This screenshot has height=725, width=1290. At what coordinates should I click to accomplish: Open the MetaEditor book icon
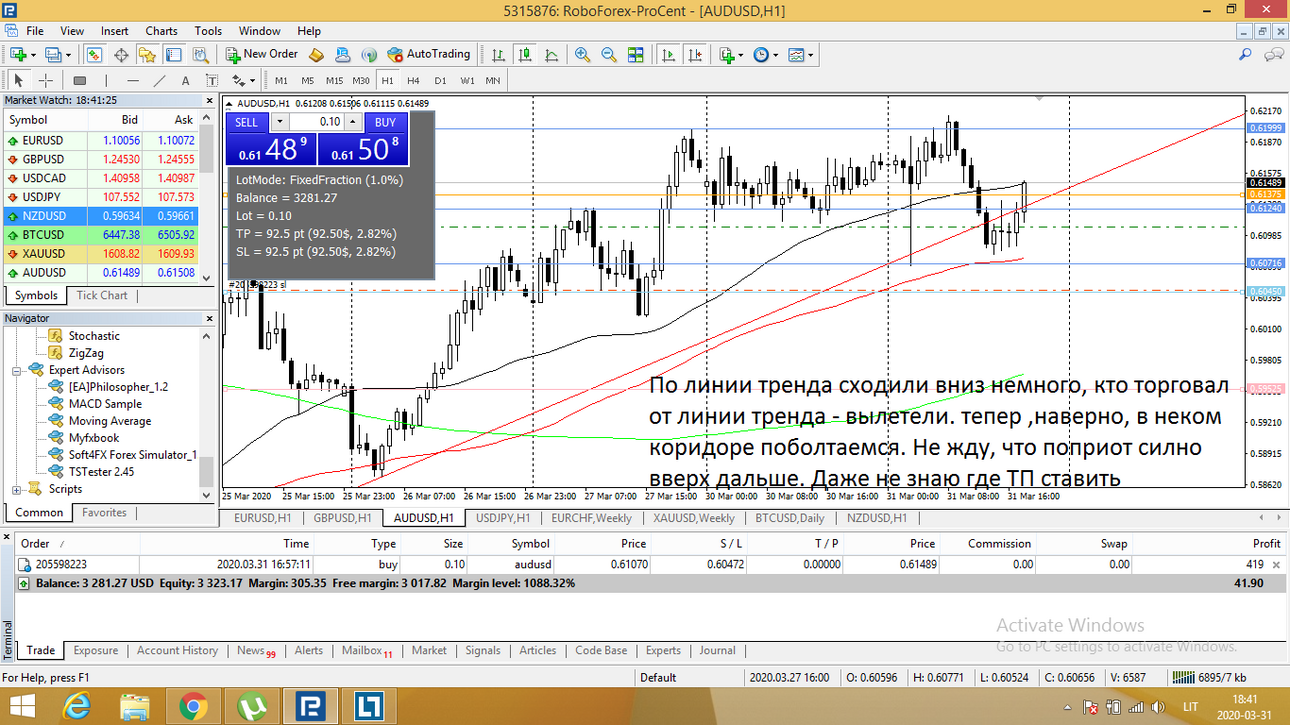316,54
